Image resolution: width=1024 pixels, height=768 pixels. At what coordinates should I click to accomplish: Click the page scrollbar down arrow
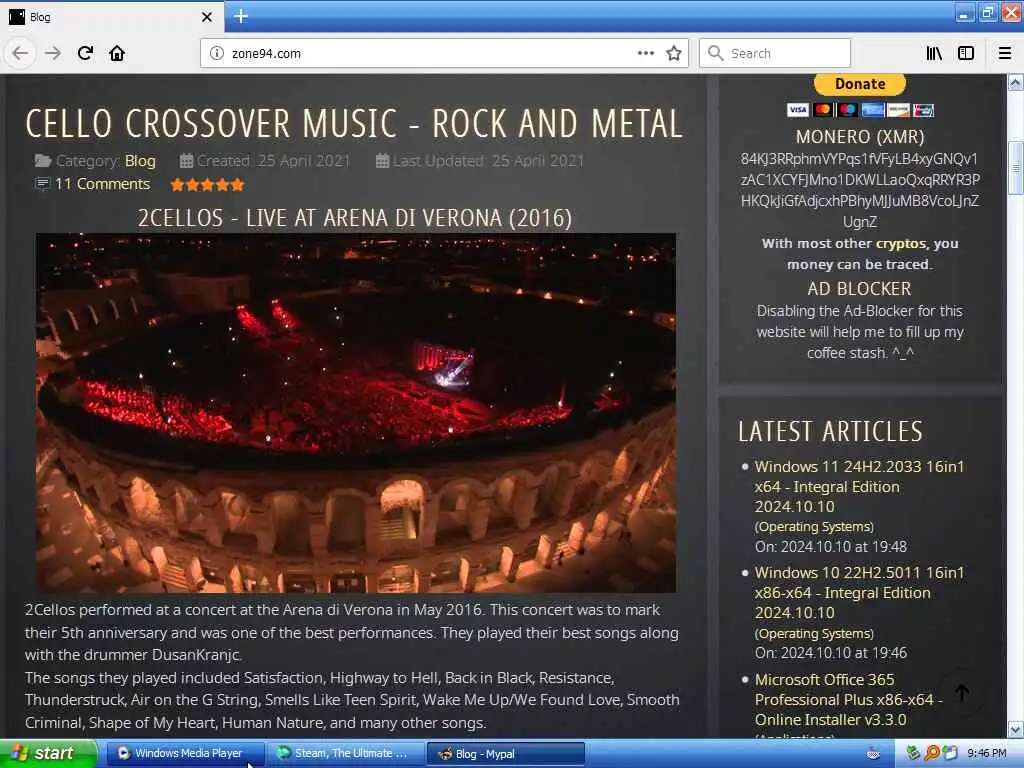pyautogui.click(x=1015, y=729)
